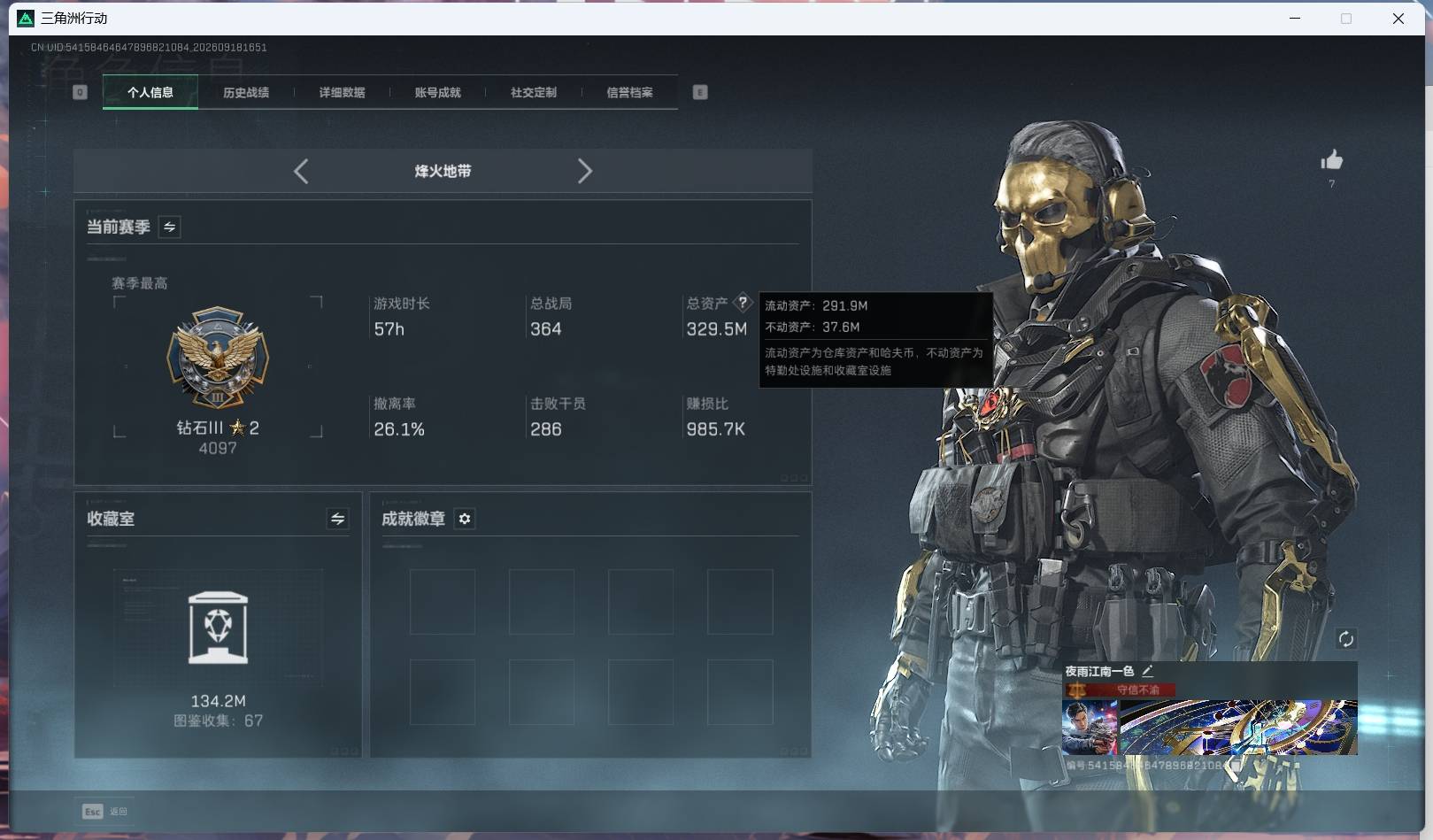Edit nickname with pencil icon beside 夜雨江南一色
The image size is (1433, 840).
tap(1147, 671)
